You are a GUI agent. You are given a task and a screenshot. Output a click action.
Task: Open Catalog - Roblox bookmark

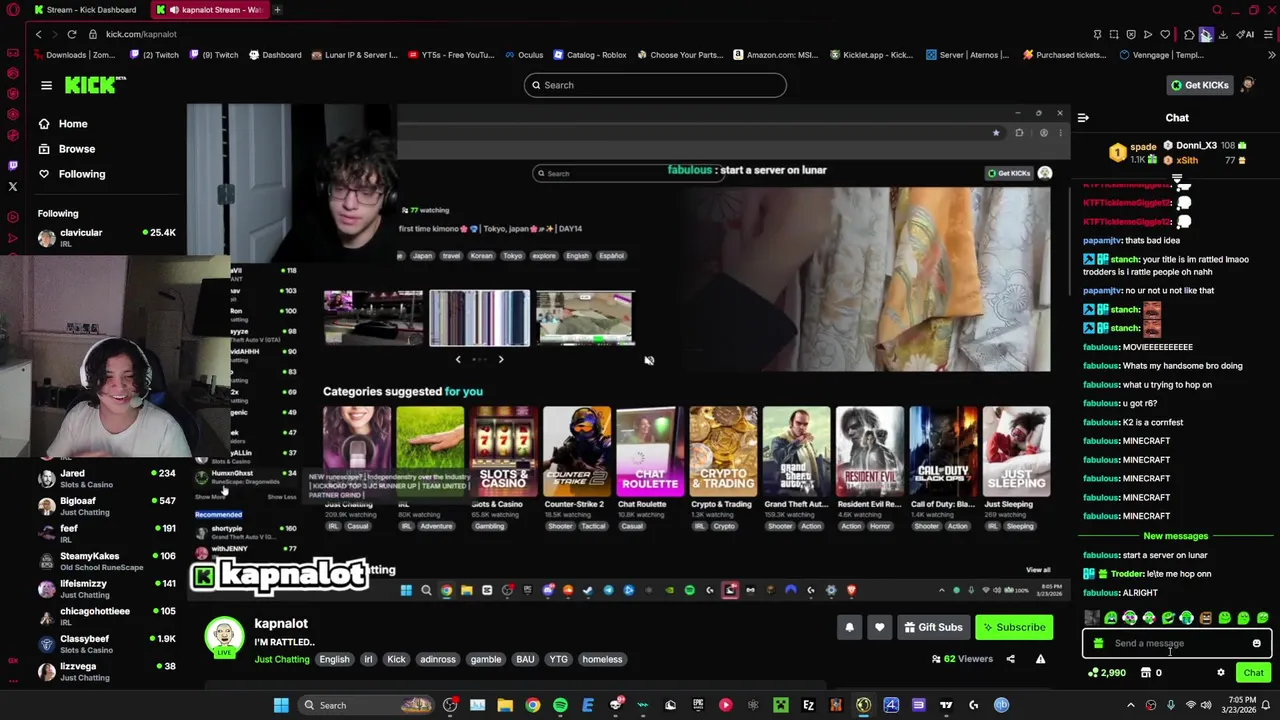pyautogui.click(x=590, y=55)
